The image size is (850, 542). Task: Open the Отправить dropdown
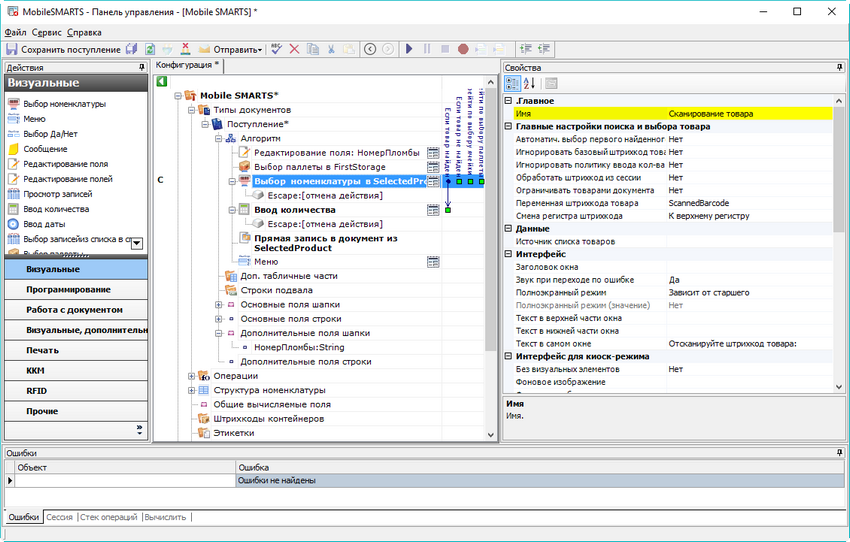click(231, 49)
